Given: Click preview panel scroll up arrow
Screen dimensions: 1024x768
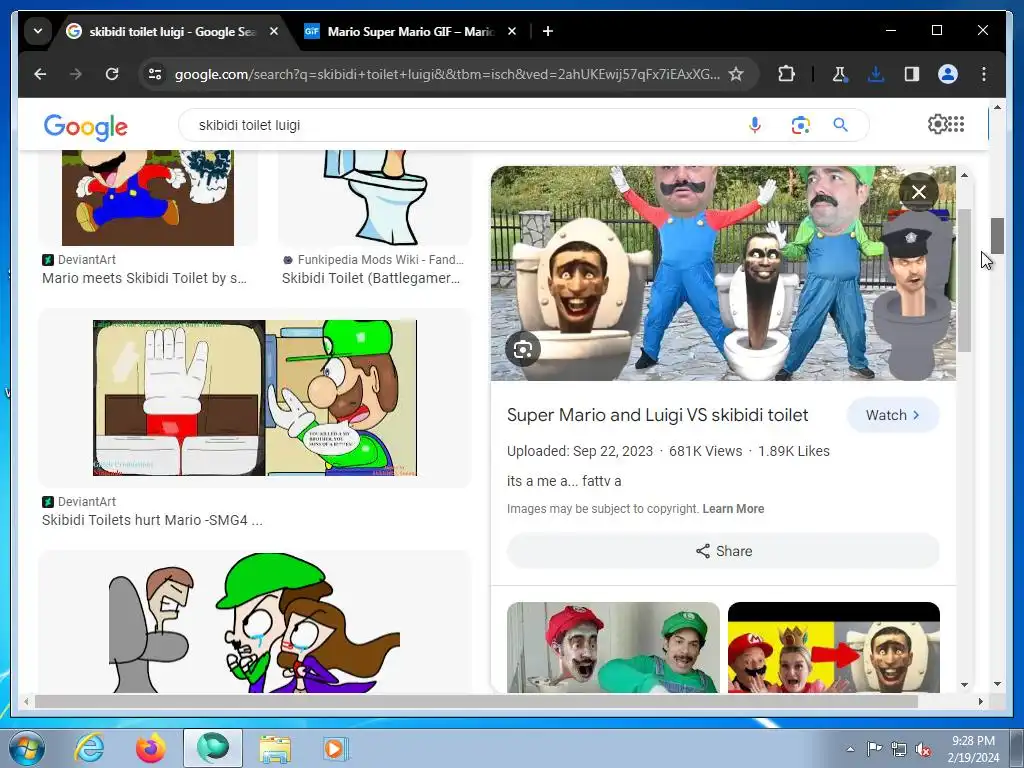Looking at the screenshot, I should pyautogui.click(x=965, y=175).
